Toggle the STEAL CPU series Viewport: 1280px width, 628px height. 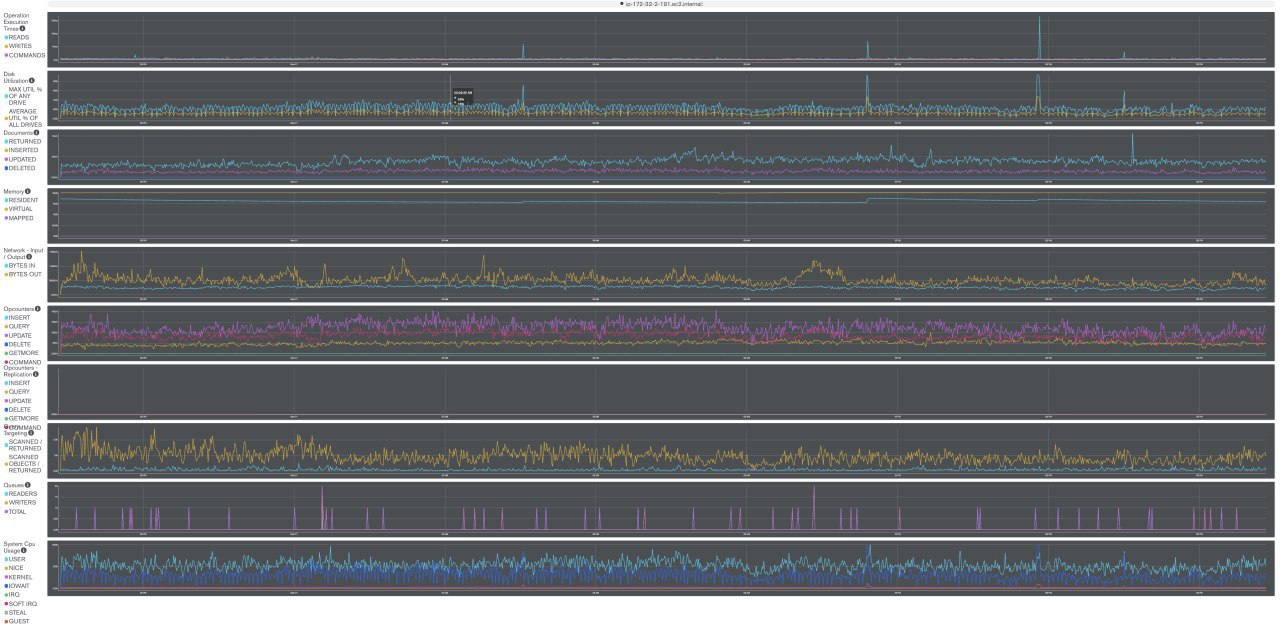click(x=17, y=613)
